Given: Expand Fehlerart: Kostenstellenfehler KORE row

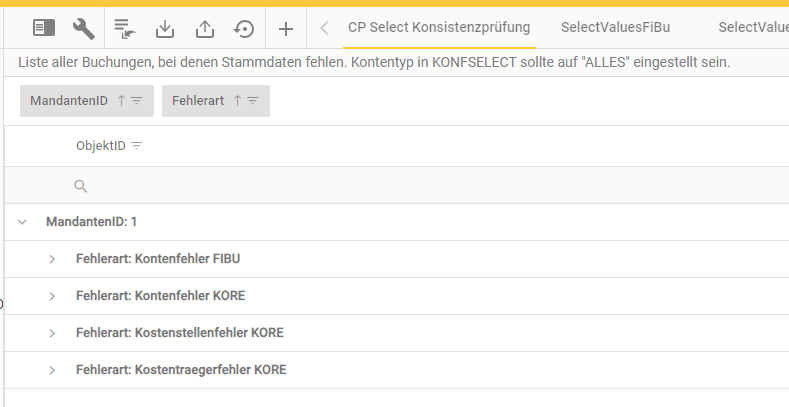Looking at the screenshot, I should click(x=52, y=333).
